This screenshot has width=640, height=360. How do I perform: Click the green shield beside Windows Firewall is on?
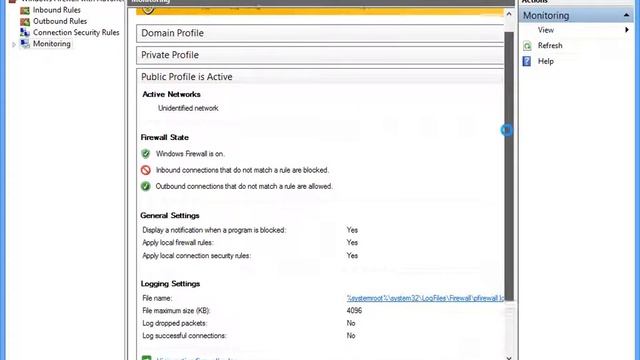coord(145,154)
